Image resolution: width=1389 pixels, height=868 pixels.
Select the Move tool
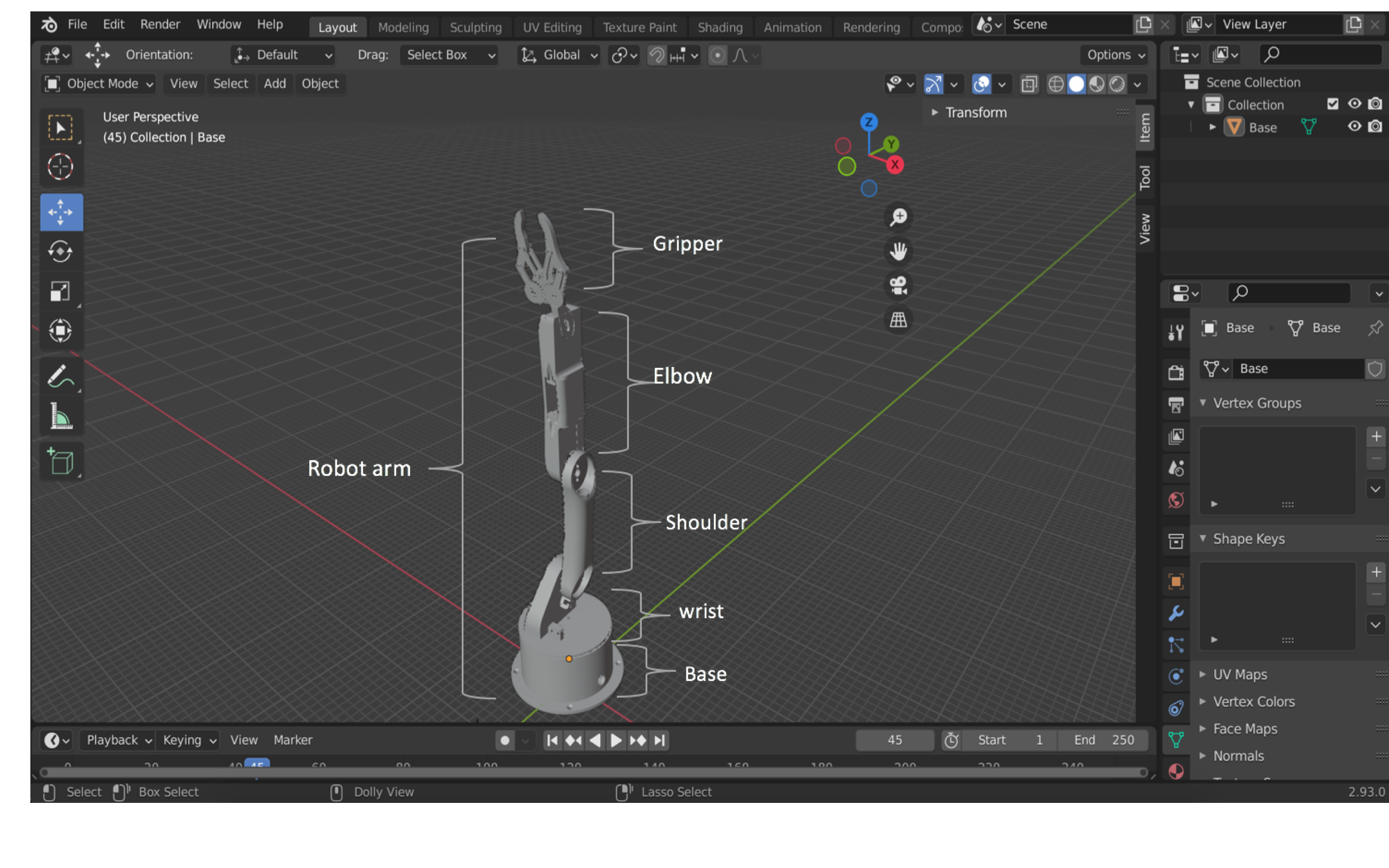pos(61,212)
